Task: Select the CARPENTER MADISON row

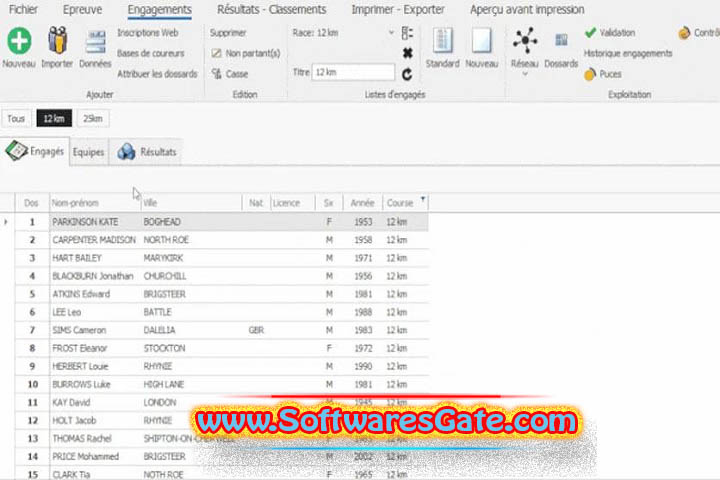Action: click(222, 240)
